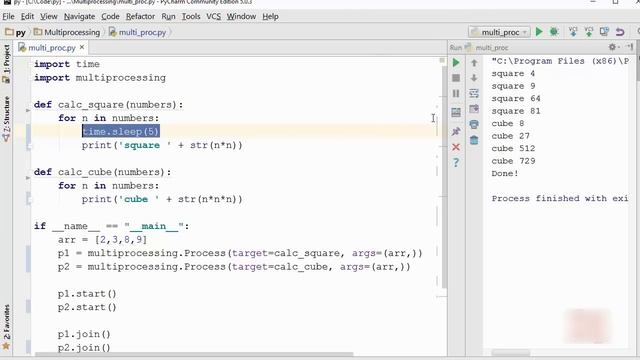Viewport: 640px width, 360px height.
Task: Hide the Run tool window
Action: (630, 47)
